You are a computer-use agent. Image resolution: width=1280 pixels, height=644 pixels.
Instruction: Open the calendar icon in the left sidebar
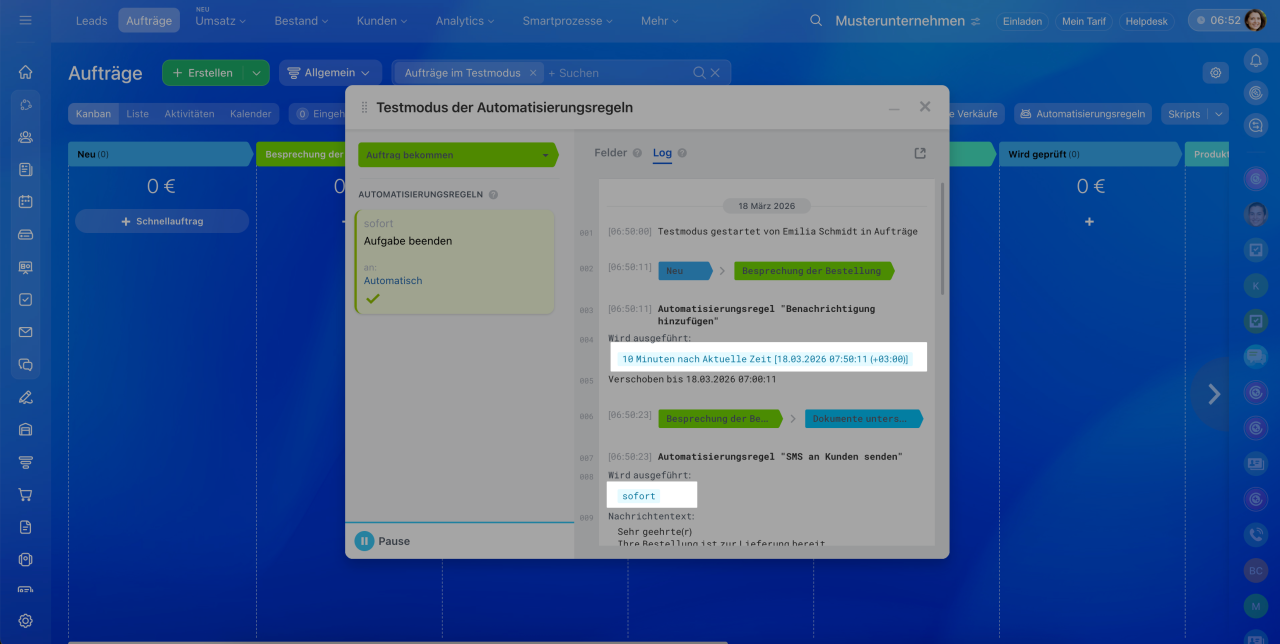pyautogui.click(x=26, y=201)
